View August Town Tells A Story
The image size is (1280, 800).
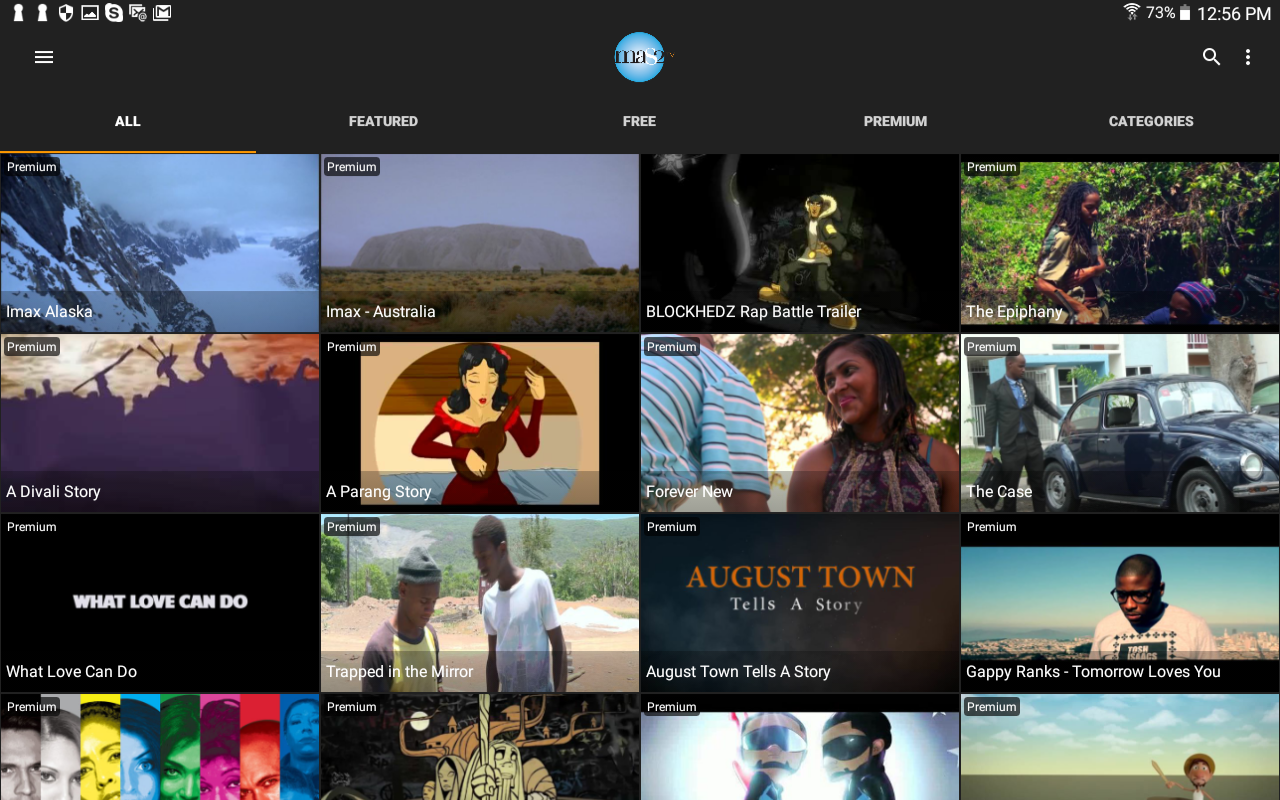(x=800, y=603)
